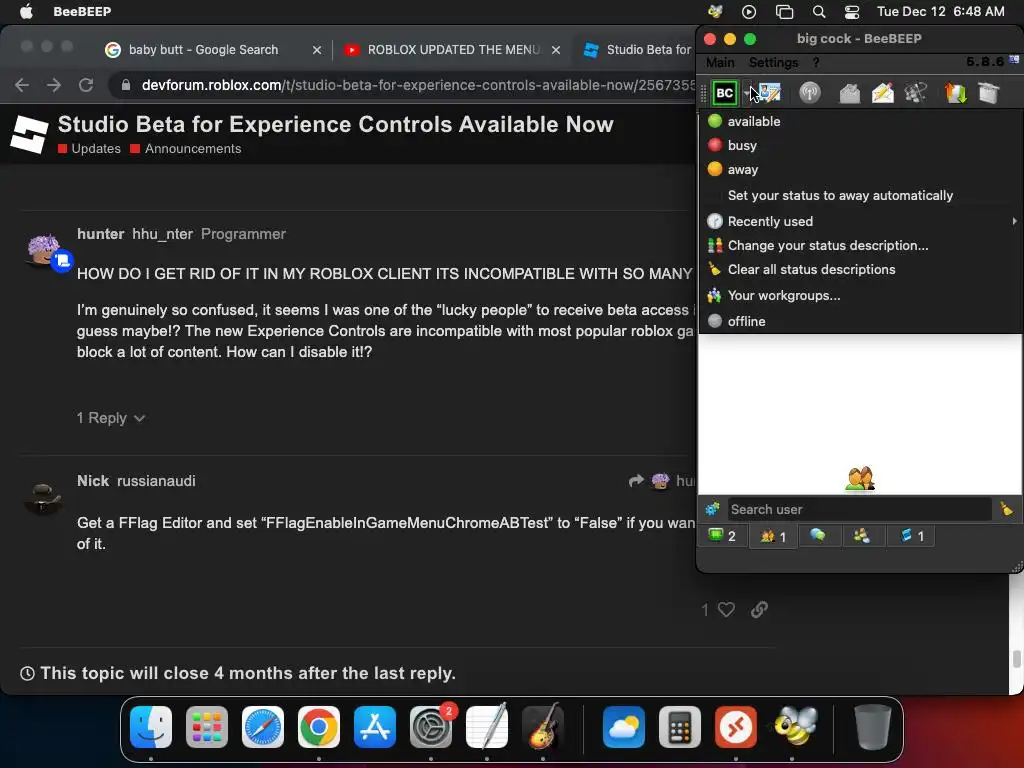
Task: Open Google Chrome from the dock
Action: pyautogui.click(x=319, y=727)
